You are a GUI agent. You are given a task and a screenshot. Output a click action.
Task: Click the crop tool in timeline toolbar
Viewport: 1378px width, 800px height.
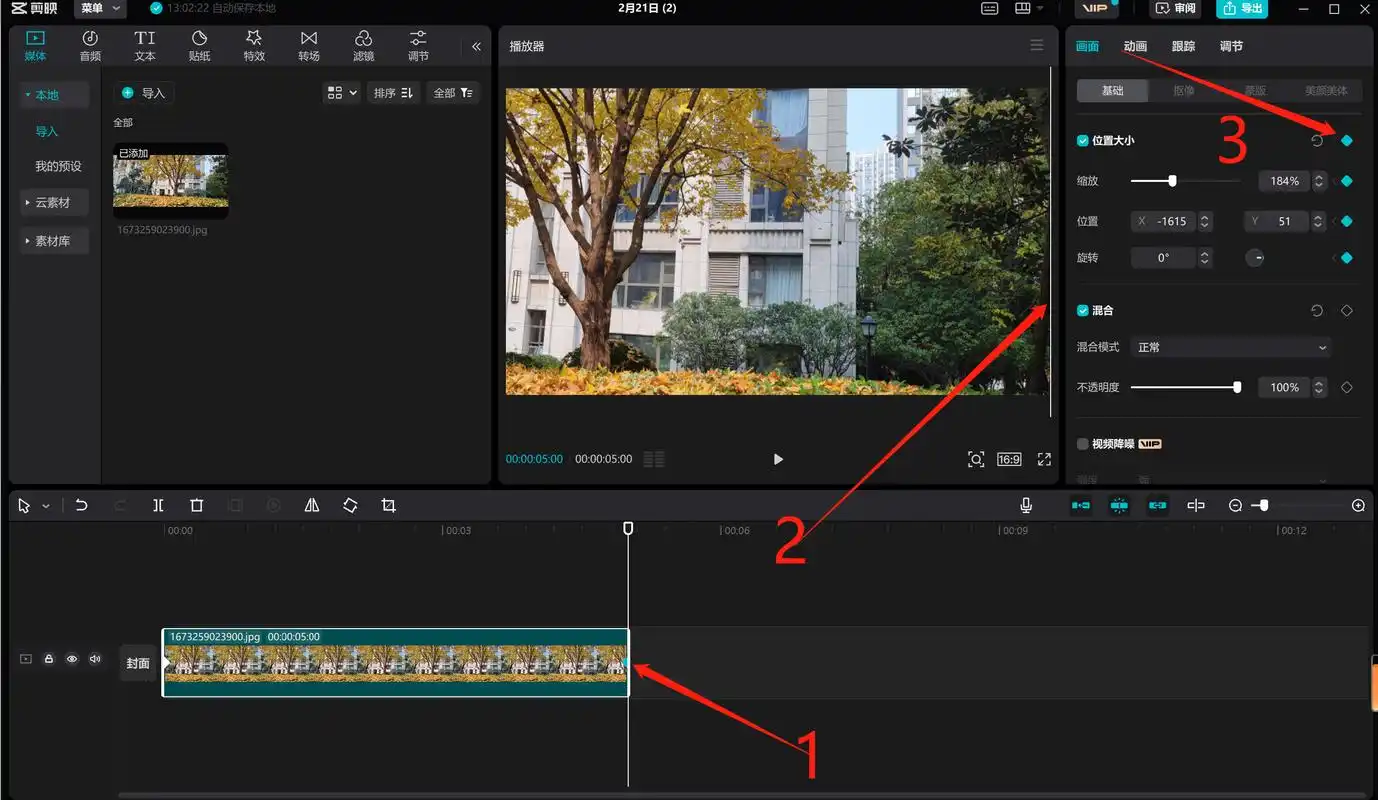coord(389,506)
